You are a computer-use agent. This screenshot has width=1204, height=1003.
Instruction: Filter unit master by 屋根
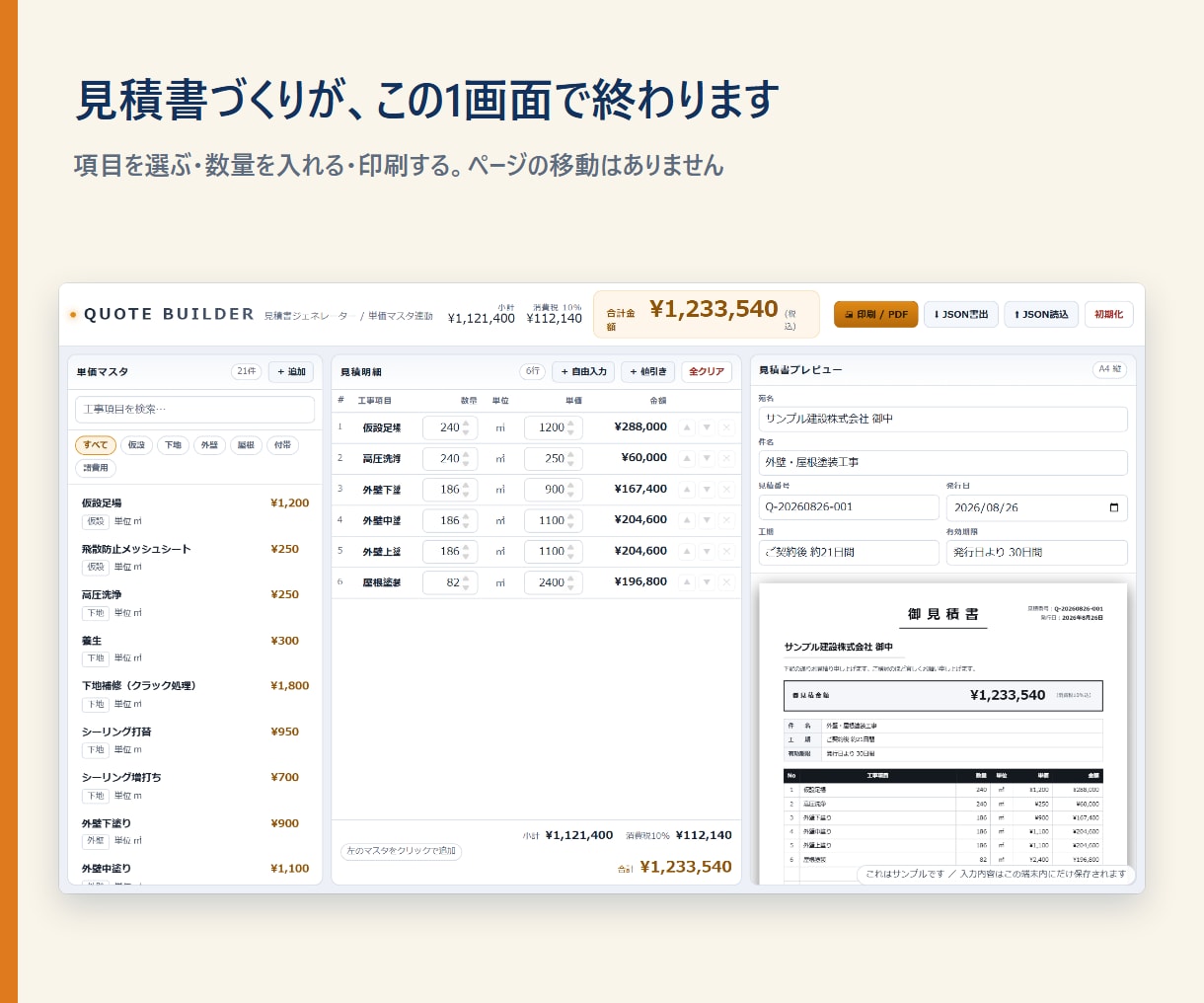tap(246, 445)
